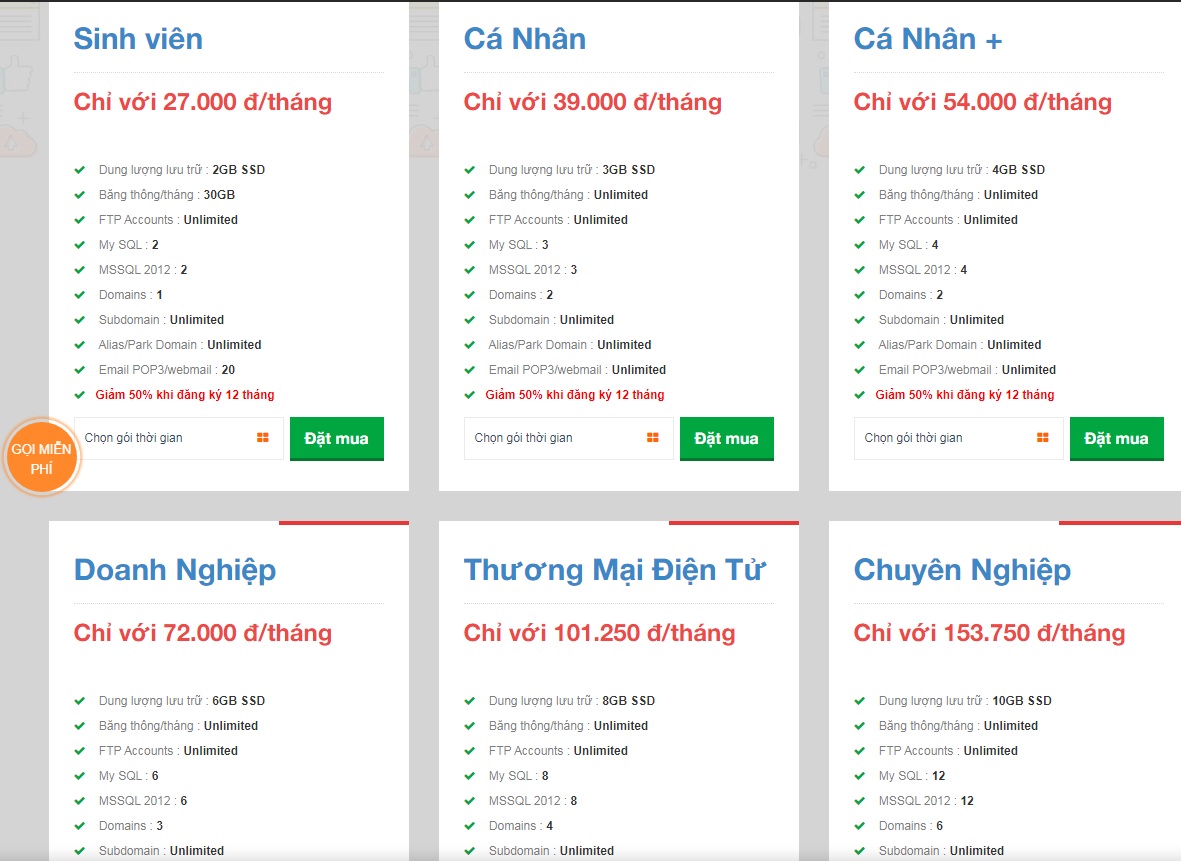Click green checkmark beside Sinh viên 2GB SSD storage
Image resolution: width=1181 pixels, height=861 pixels.
80,170
